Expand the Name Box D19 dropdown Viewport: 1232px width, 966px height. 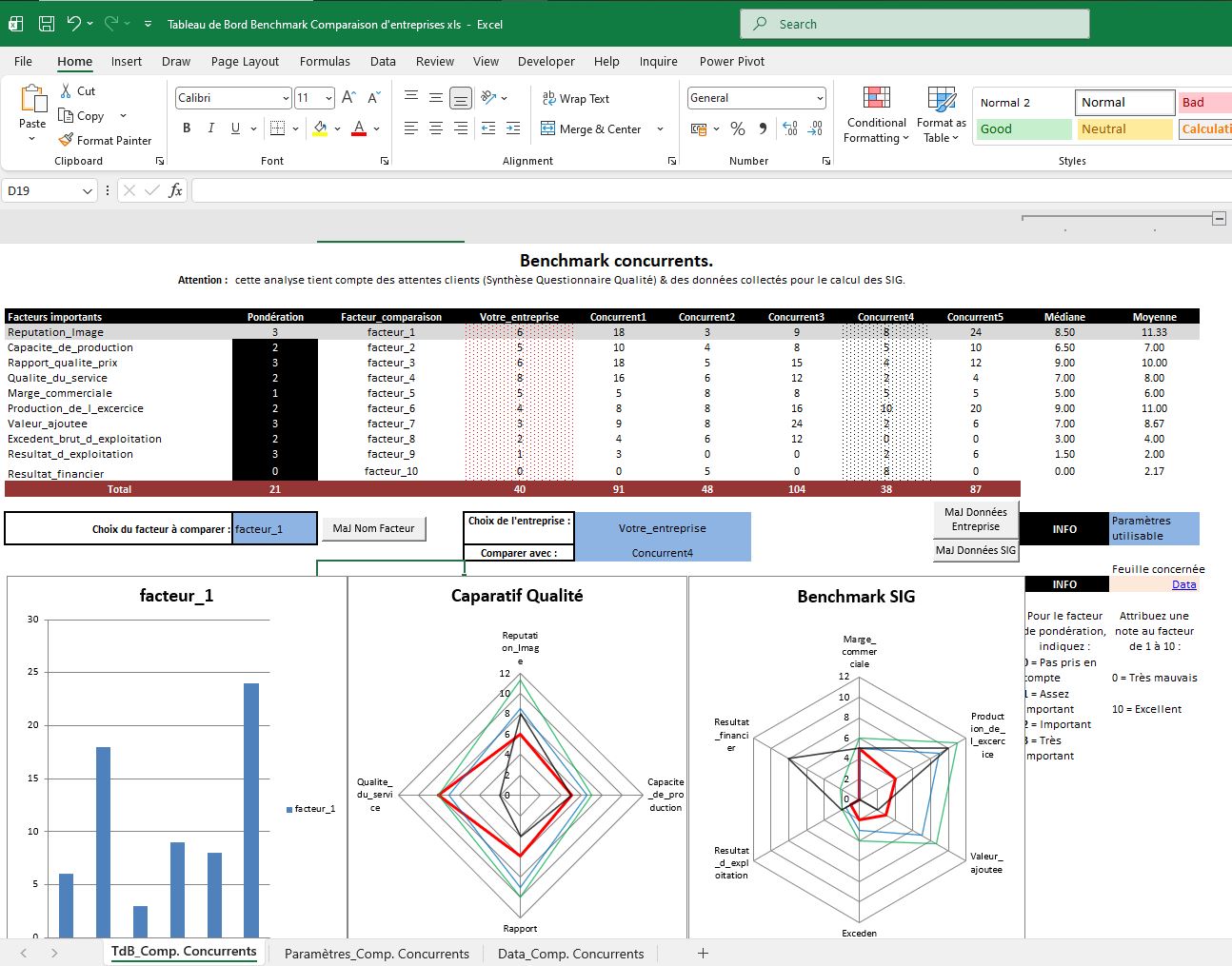pos(88,191)
